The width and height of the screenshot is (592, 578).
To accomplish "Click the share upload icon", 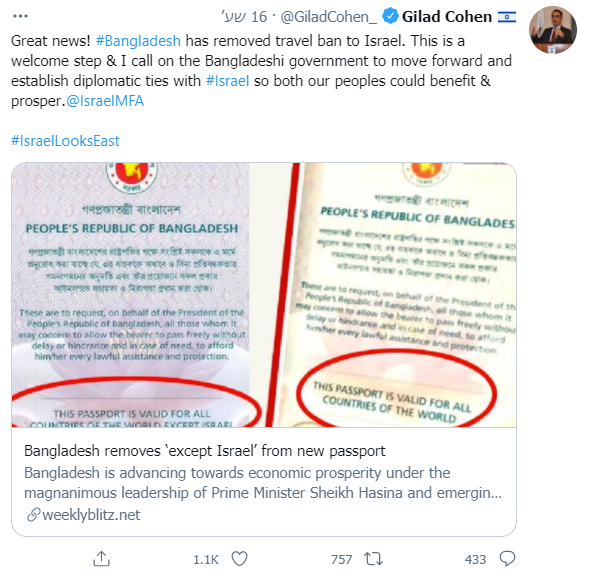I will pyautogui.click(x=101, y=559).
